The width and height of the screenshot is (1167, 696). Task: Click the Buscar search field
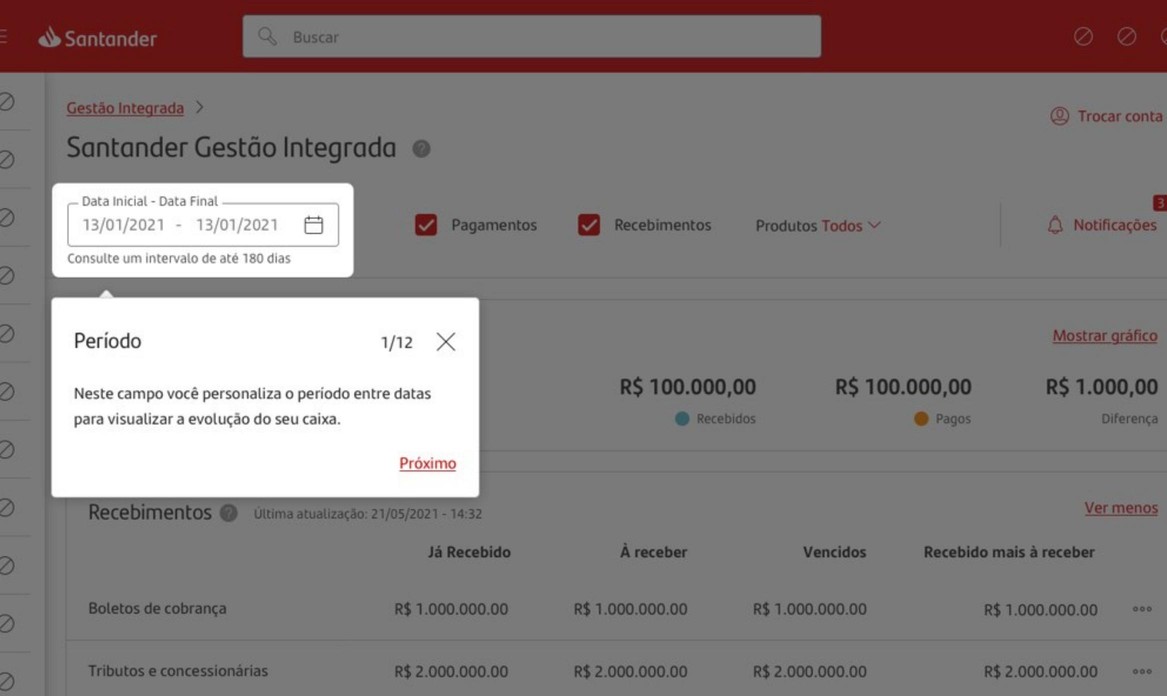pos(531,36)
